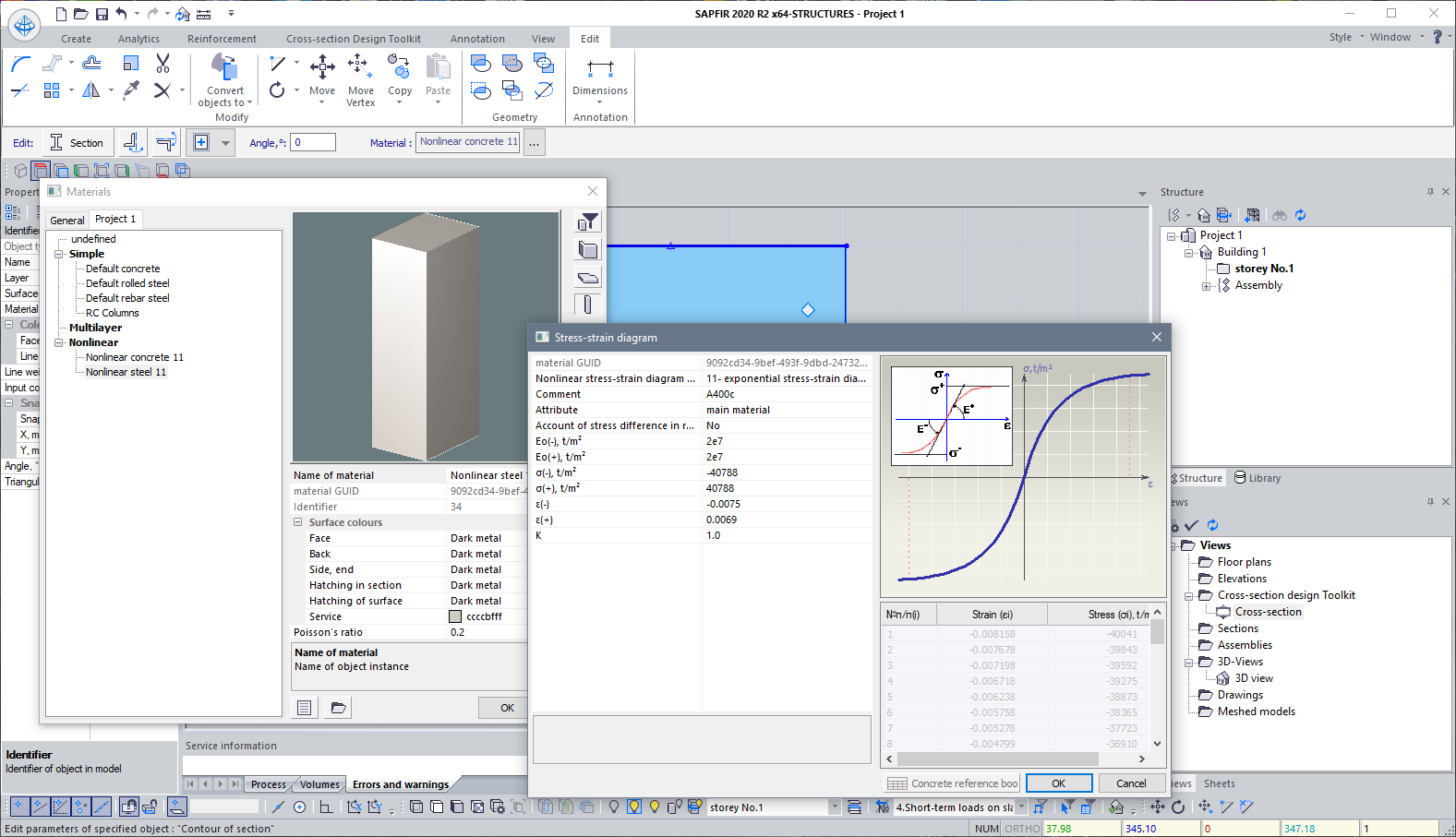Open the storey No.1 dropdown
The height and width of the screenshot is (837, 1456).
(x=834, y=807)
